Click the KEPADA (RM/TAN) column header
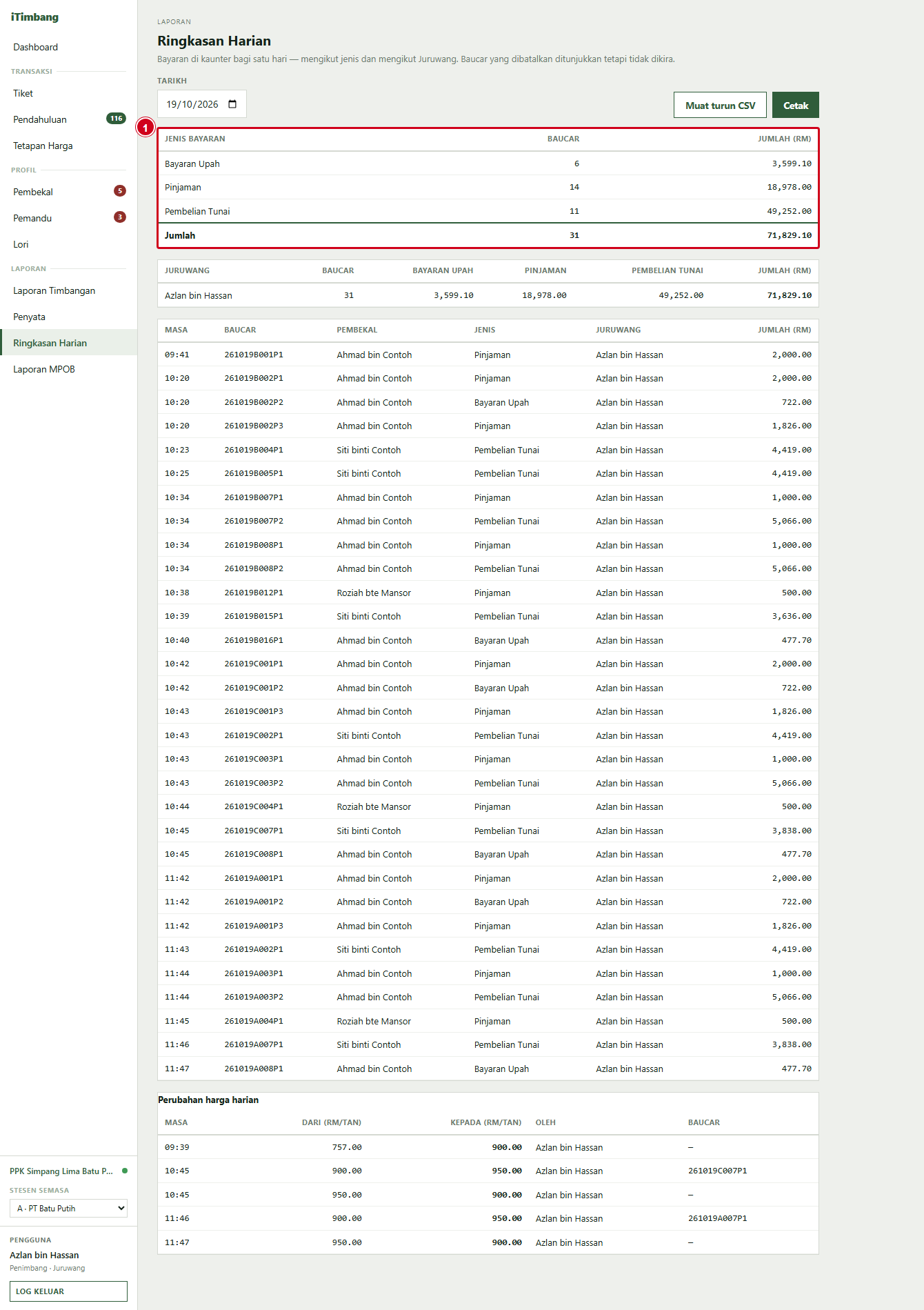Viewport: 924px width, 1310px height. (x=486, y=1122)
